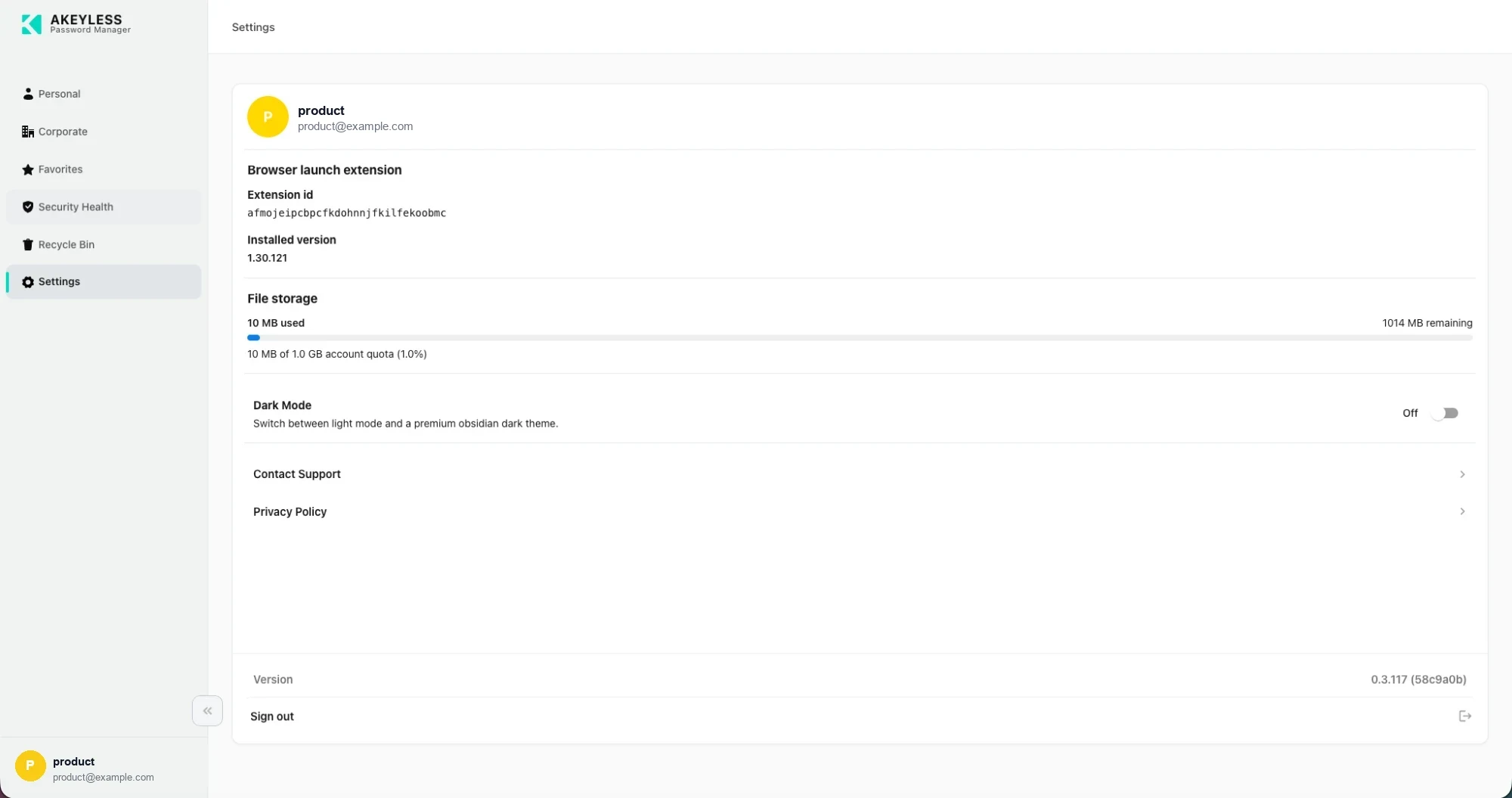Viewport: 1512px width, 798px height.
Task: Open Contact Support
Action: [x=860, y=474]
